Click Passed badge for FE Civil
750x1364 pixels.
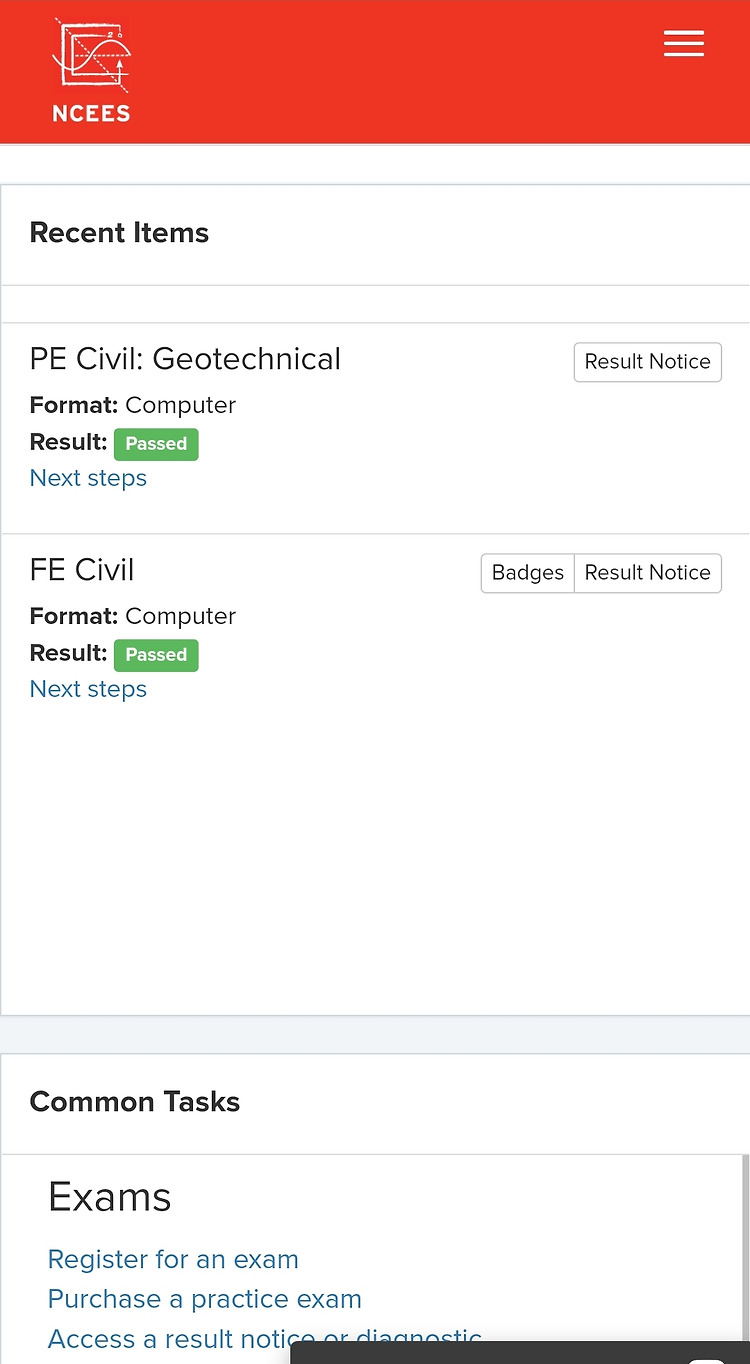point(156,655)
